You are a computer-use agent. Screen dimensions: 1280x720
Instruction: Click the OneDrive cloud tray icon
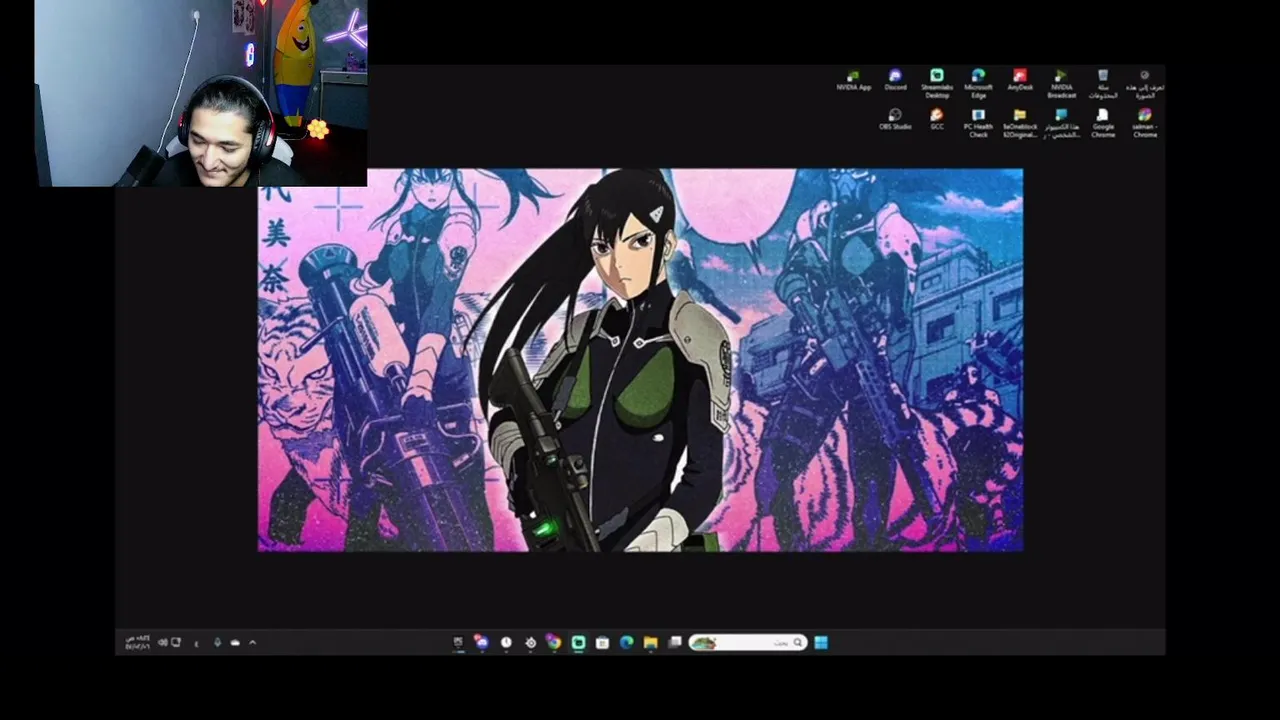pos(235,642)
